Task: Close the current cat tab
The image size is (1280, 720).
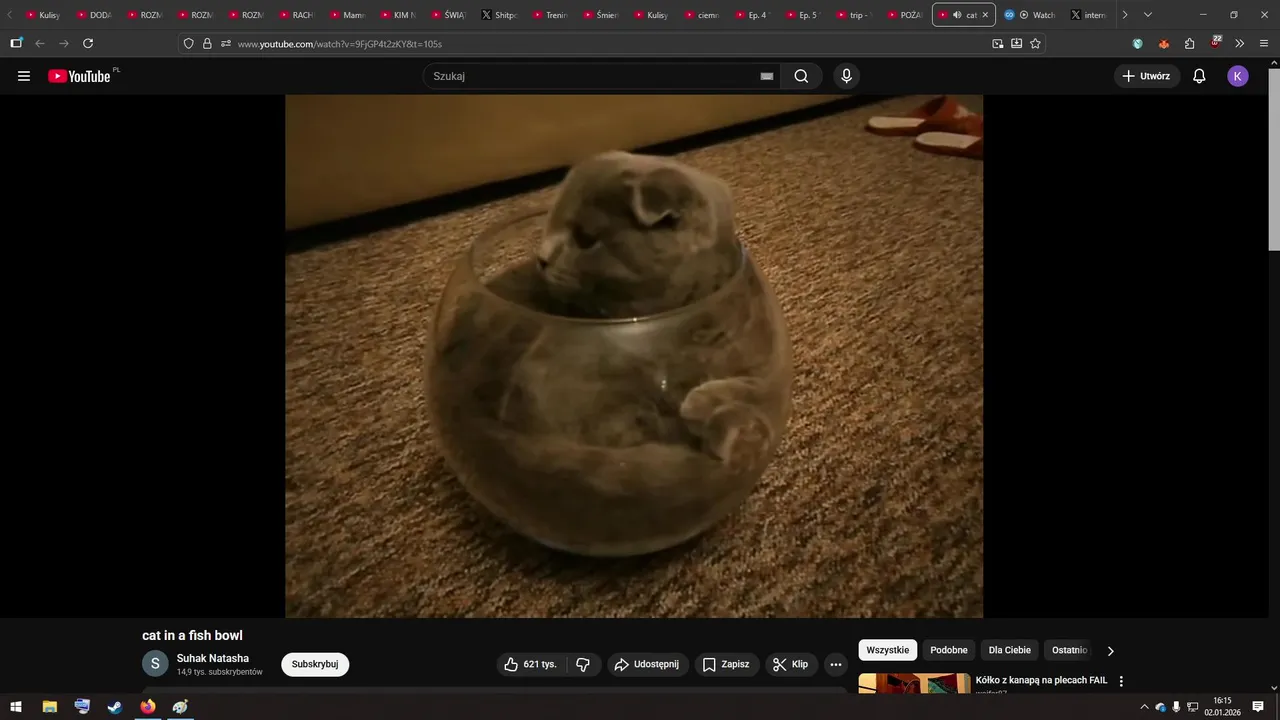Action: pyautogui.click(x=985, y=15)
